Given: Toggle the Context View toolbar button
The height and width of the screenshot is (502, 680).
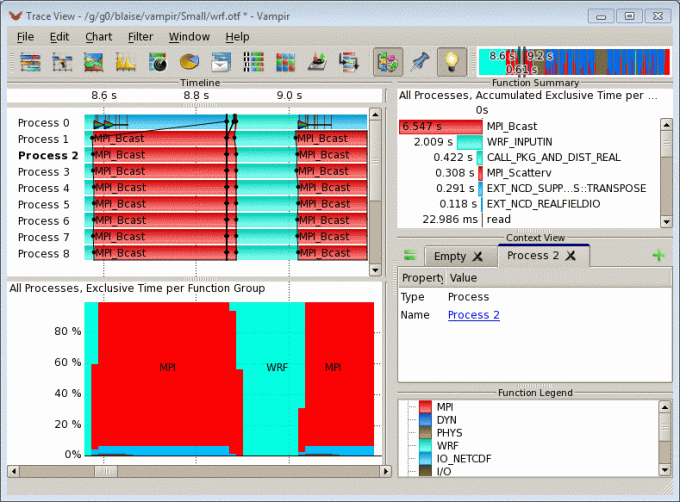Looking at the screenshot, I should tap(388, 62).
